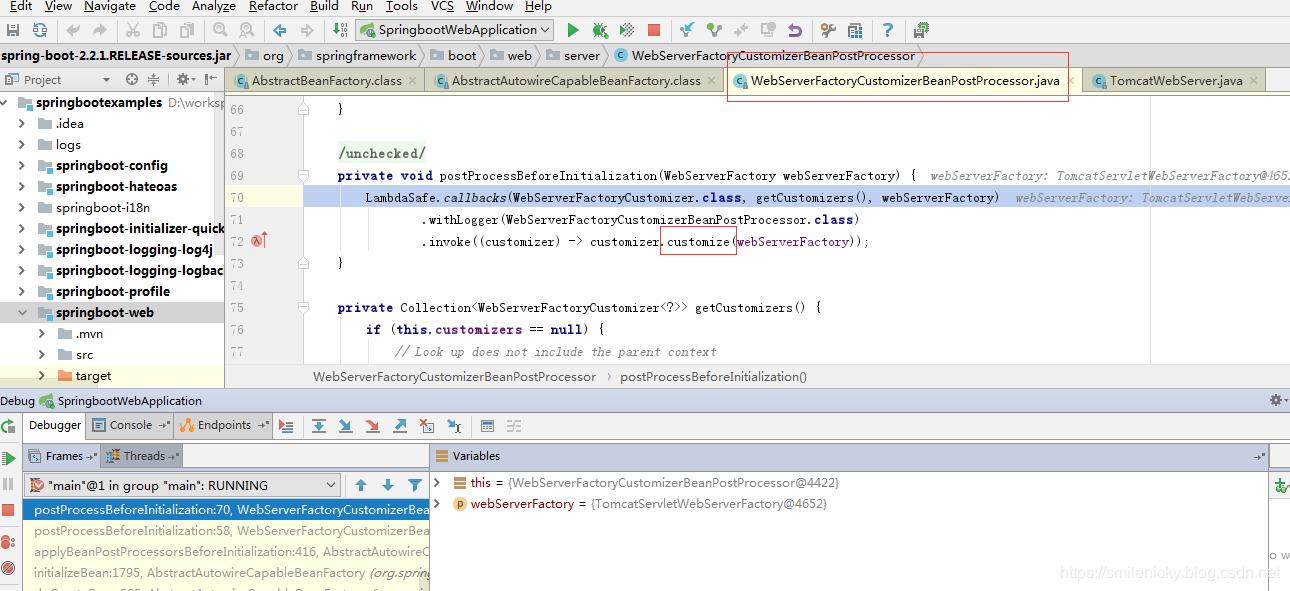Expand the springboot-config module

pos(21,166)
